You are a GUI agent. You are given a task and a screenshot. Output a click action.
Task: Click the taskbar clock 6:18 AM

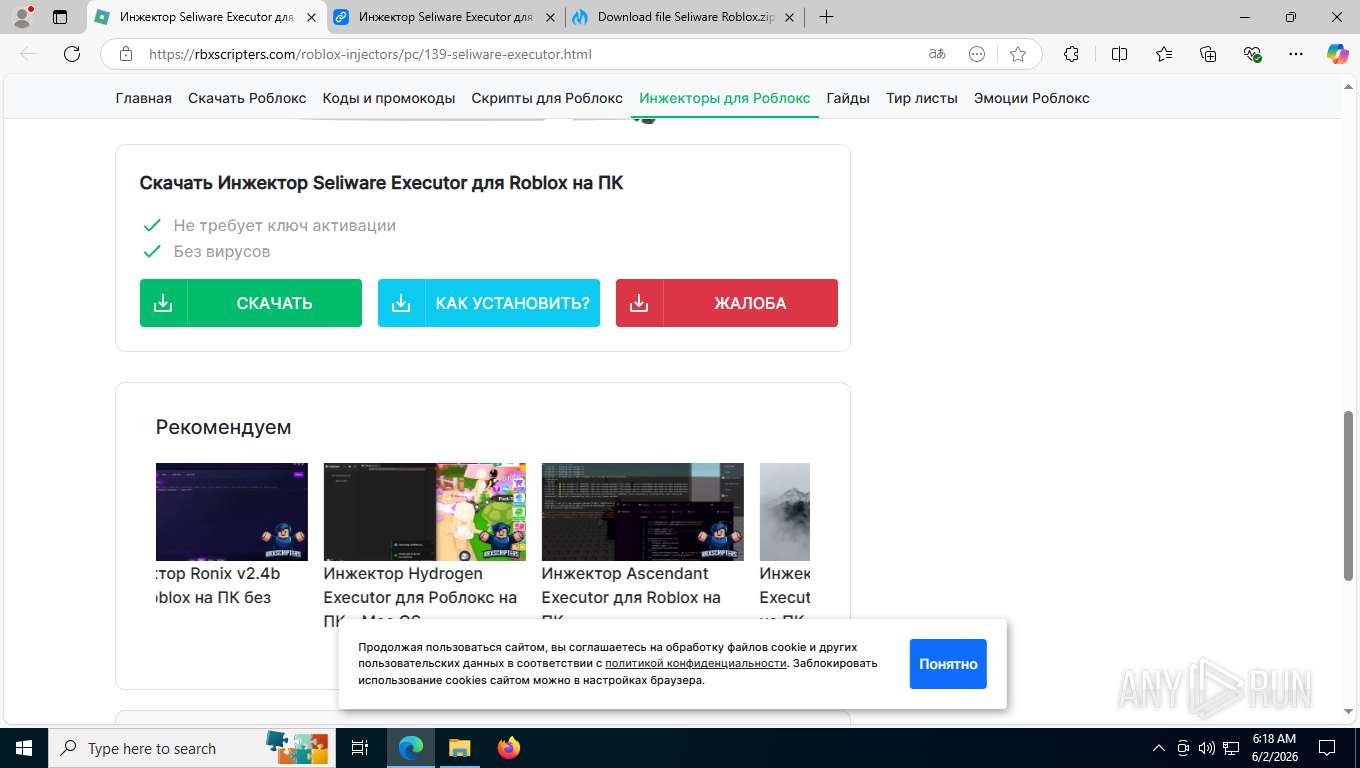click(1274, 748)
